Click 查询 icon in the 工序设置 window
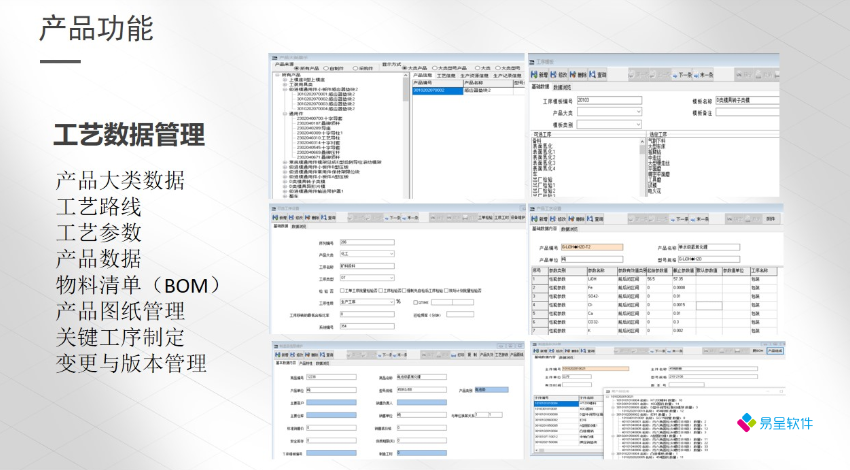Image resolution: width=850 pixels, height=470 pixels. [x=324, y=217]
